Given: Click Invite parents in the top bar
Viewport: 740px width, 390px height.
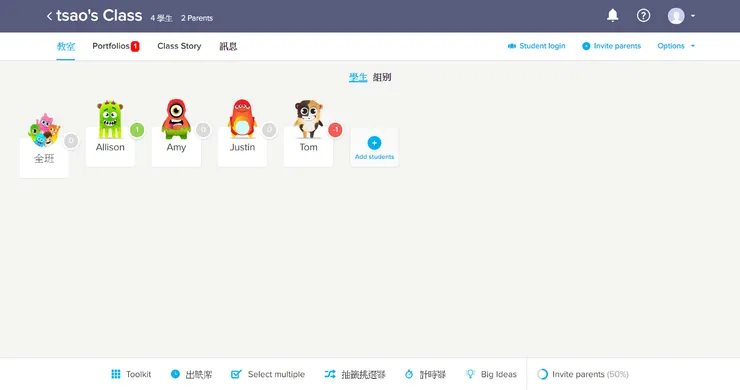Looking at the screenshot, I should (x=612, y=46).
